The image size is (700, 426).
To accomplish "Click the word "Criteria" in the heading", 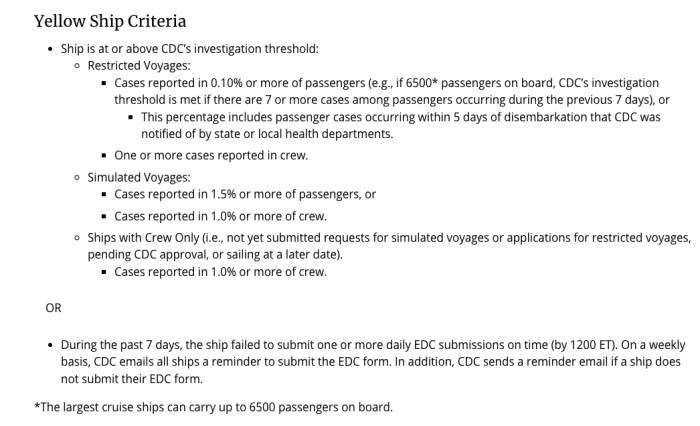I will 150,20.
